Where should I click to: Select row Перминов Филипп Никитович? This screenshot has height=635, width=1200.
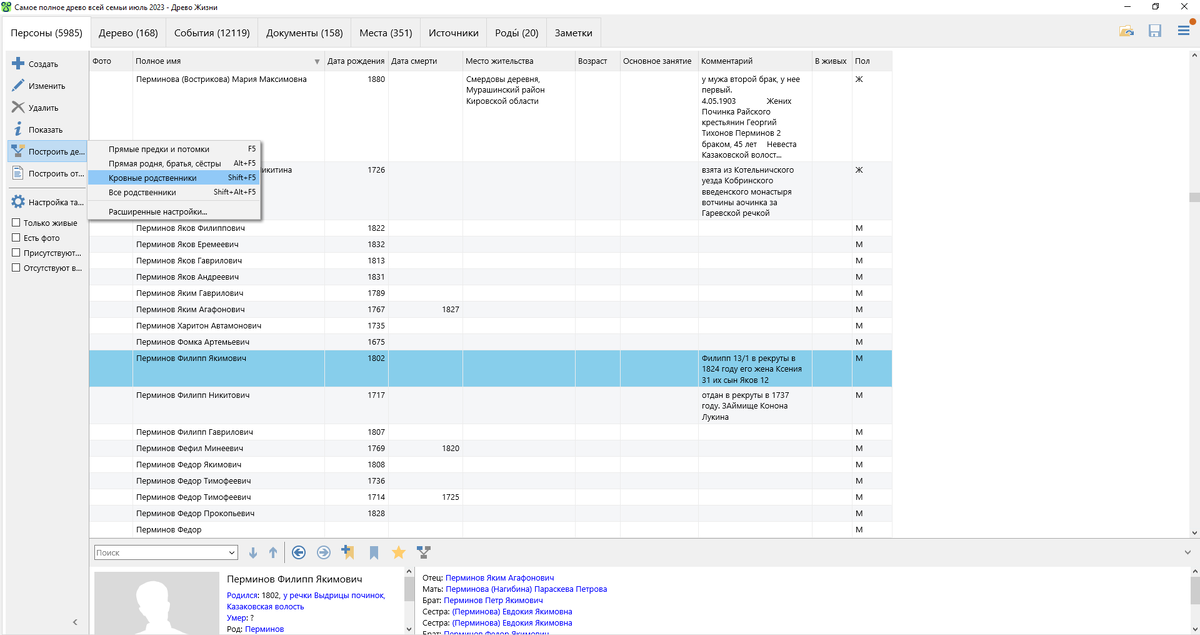click(490, 406)
